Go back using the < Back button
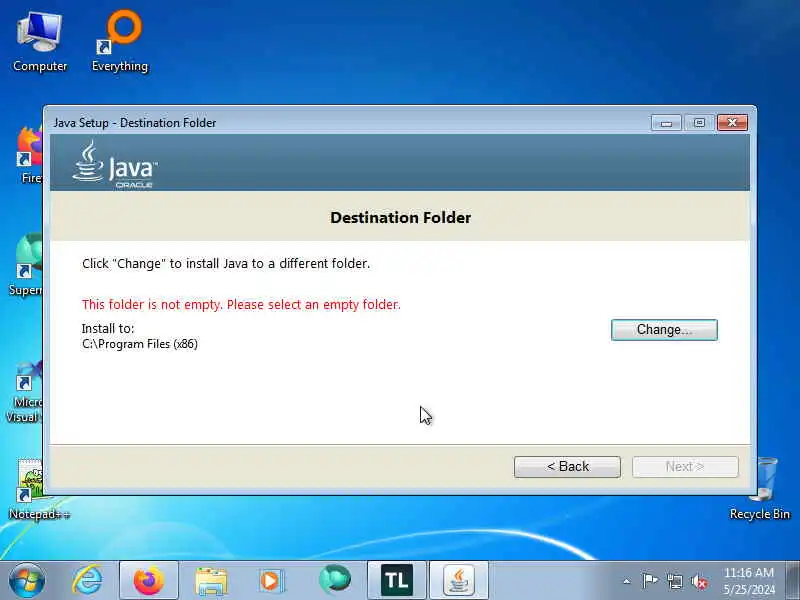The height and width of the screenshot is (600, 800). click(x=567, y=467)
